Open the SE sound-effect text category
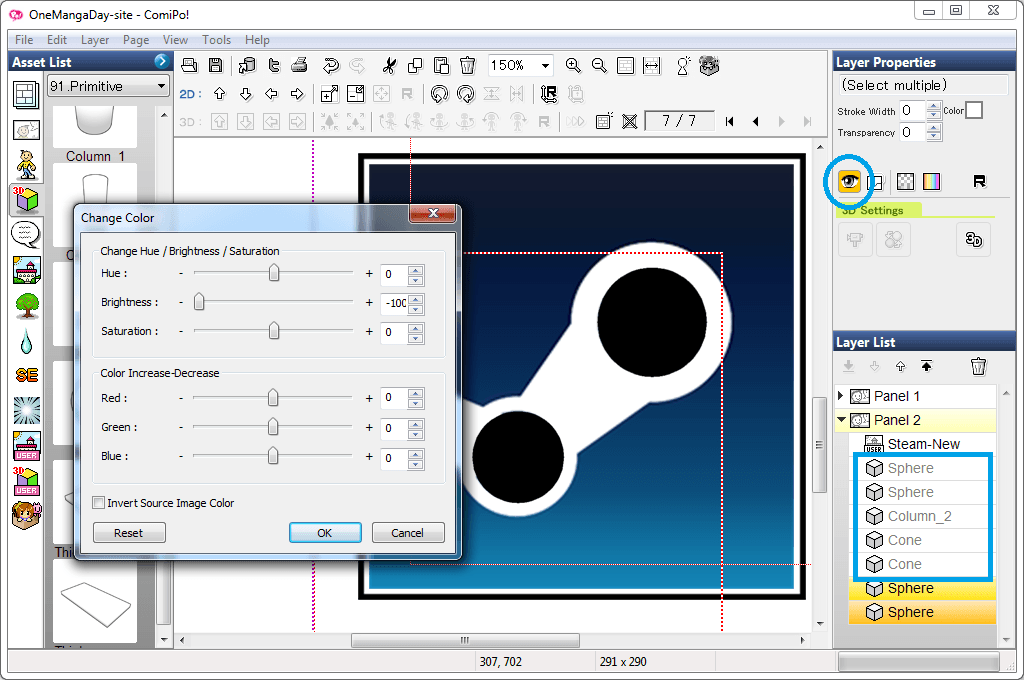Screen dimensions: 1024x680 (x=26, y=375)
